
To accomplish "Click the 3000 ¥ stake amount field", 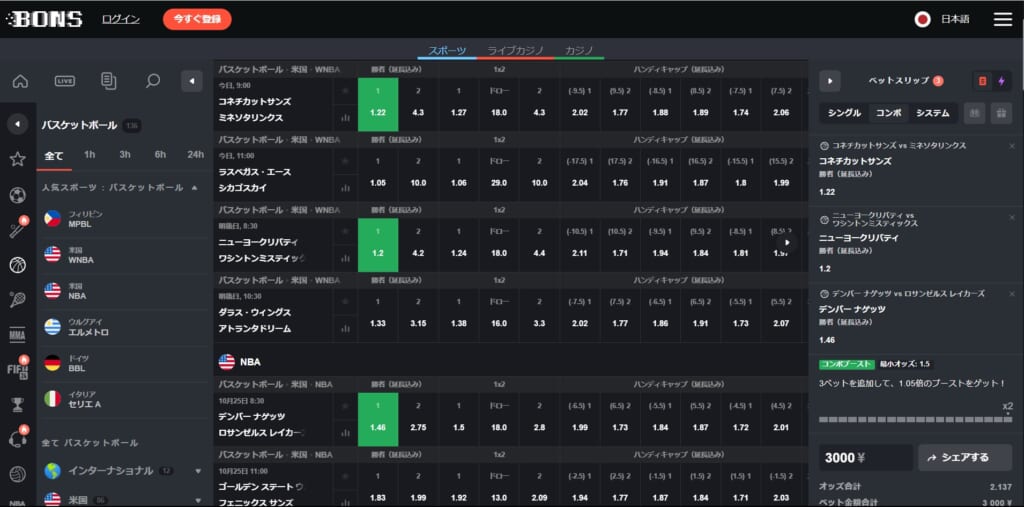I will click(x=864, y=457).
